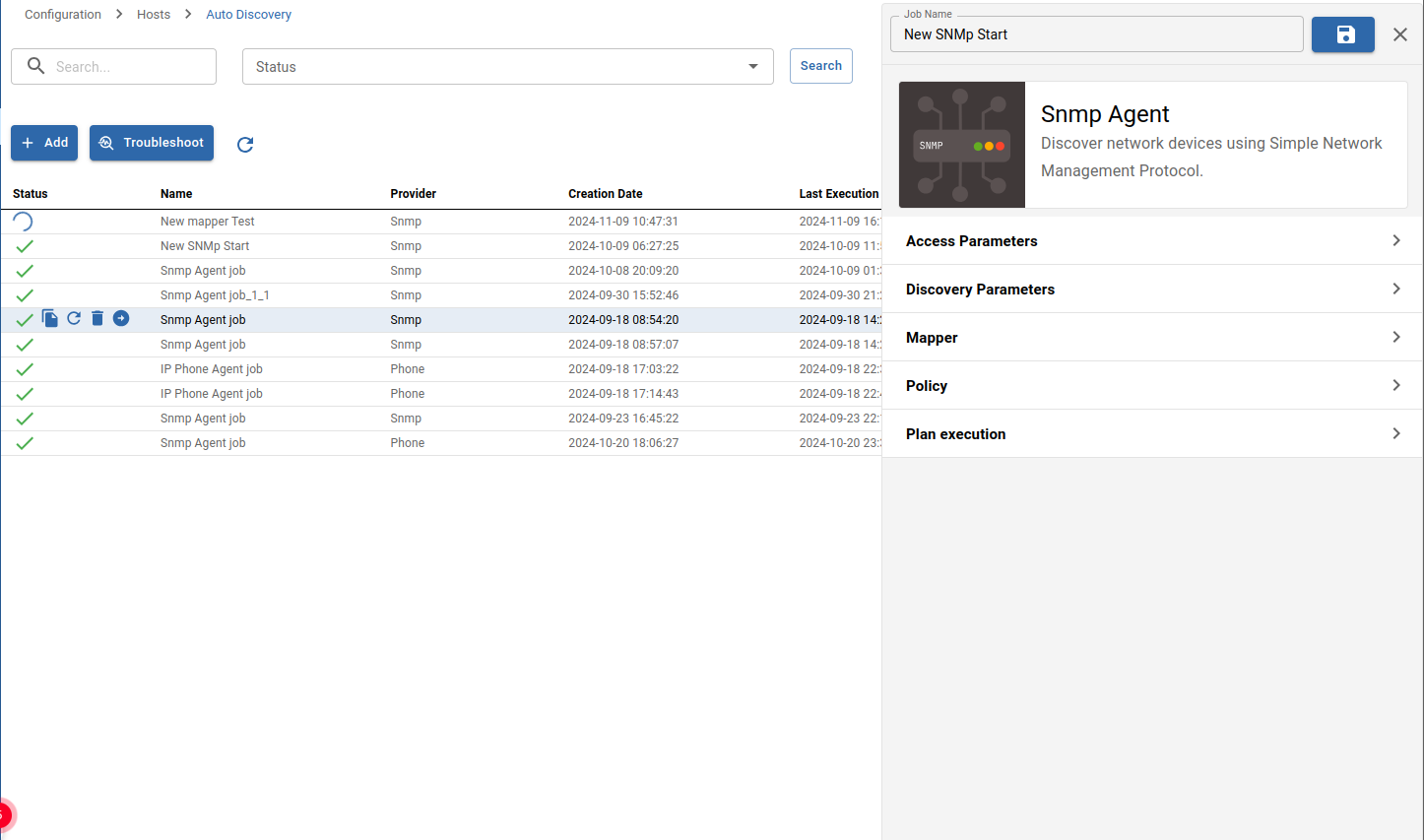Expand the Access Parameters section

1152,241
